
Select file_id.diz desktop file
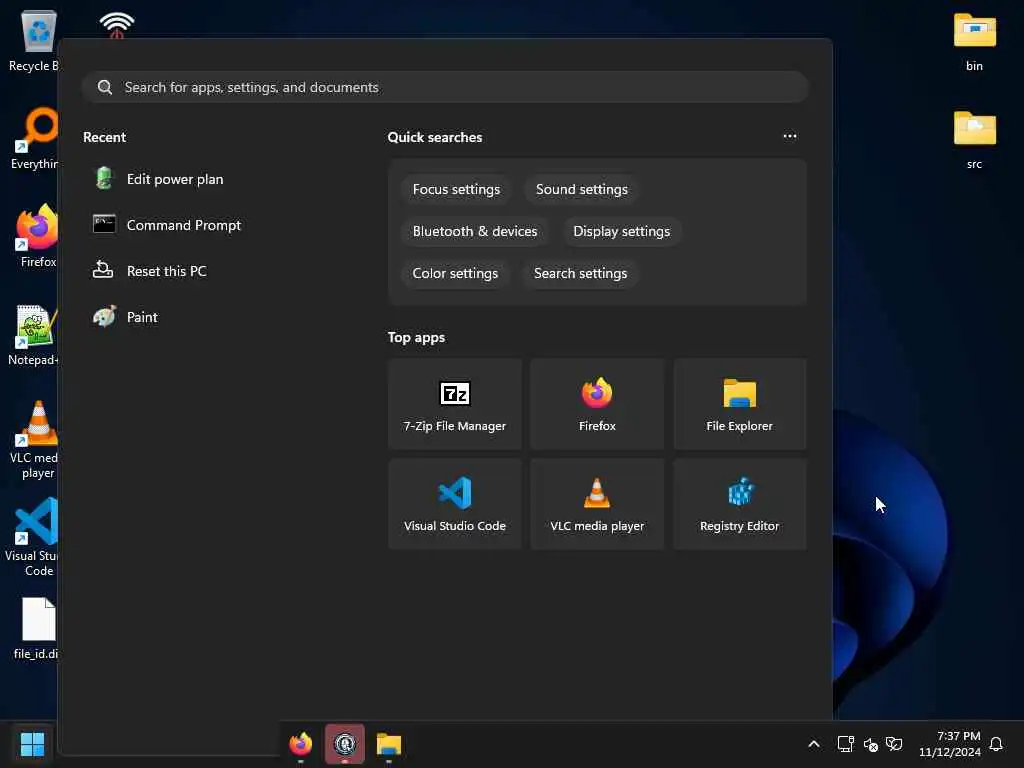click(37, 628)
